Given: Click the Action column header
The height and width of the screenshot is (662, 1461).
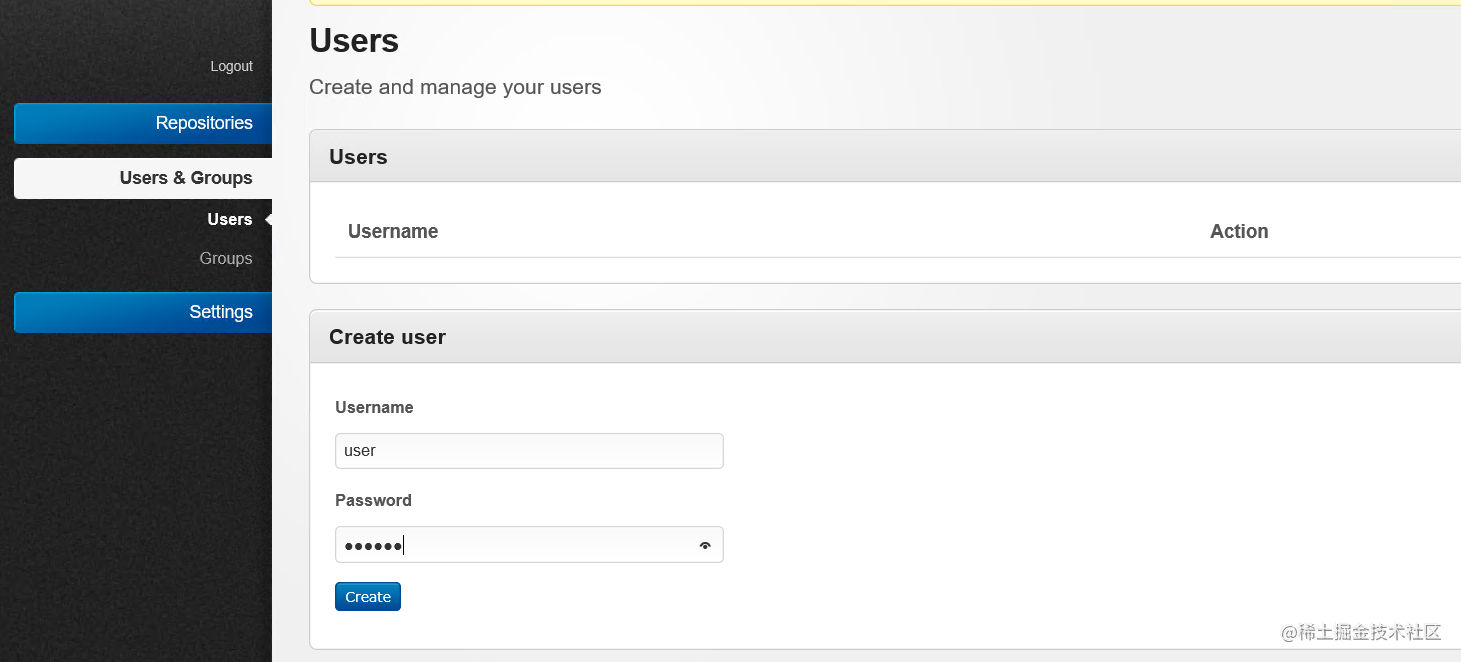Looking at the screenshot, I should coord(1238,231).
